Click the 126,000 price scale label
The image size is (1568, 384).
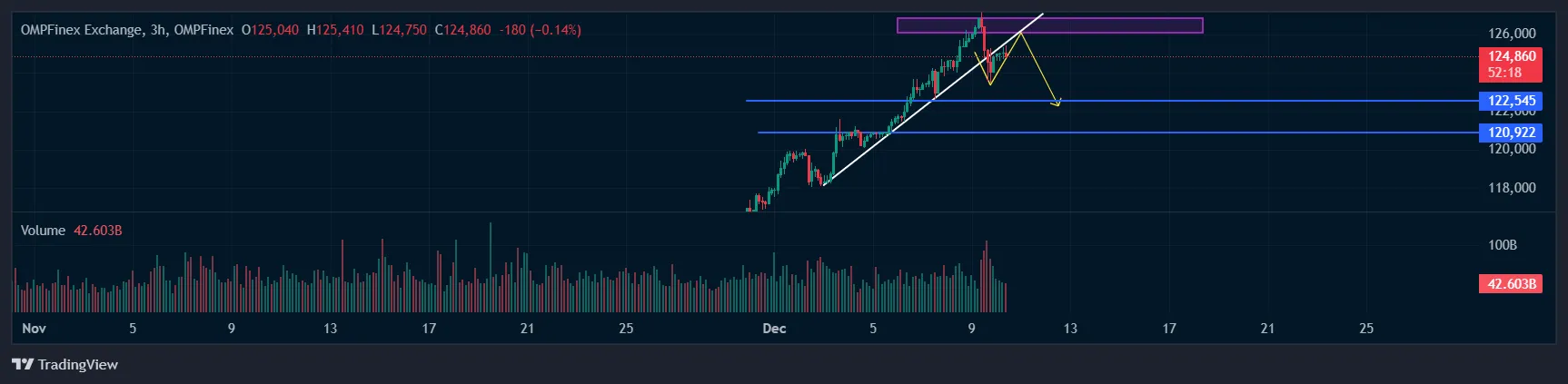pyautogui.click(x=1512, y=34)
